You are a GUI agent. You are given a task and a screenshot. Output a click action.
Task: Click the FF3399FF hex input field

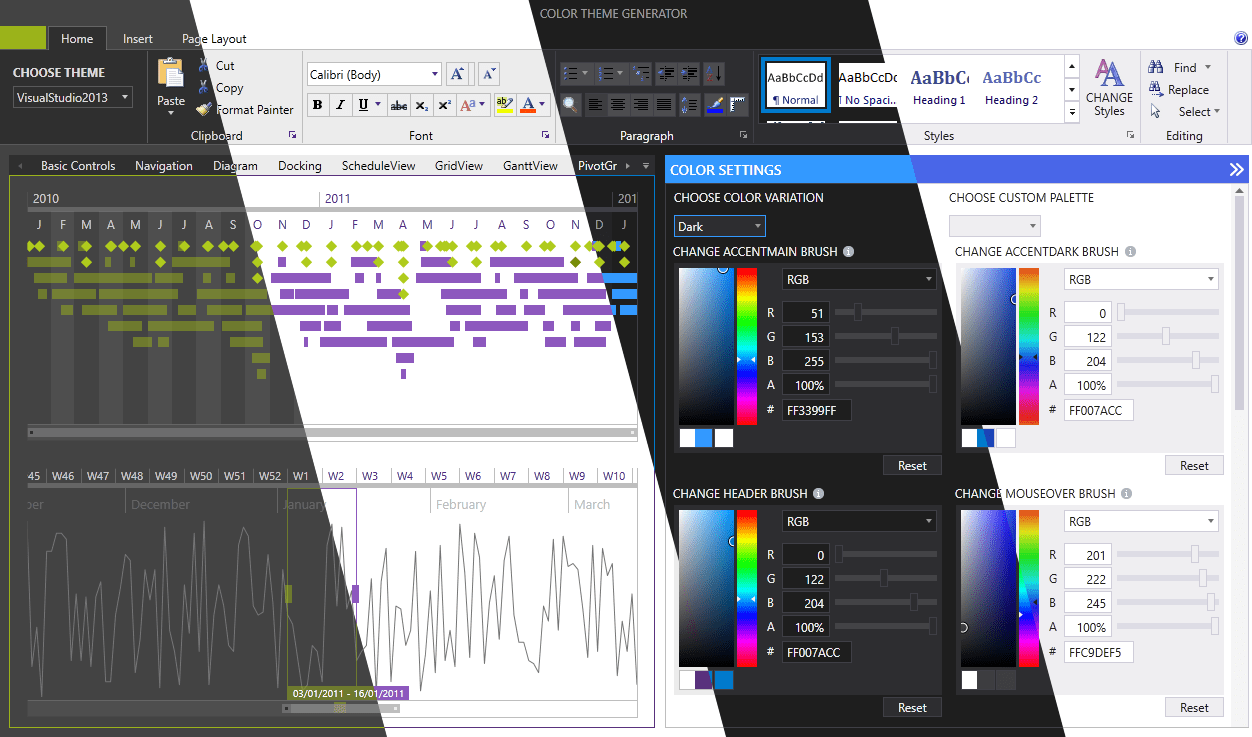[x=816, y=410]
